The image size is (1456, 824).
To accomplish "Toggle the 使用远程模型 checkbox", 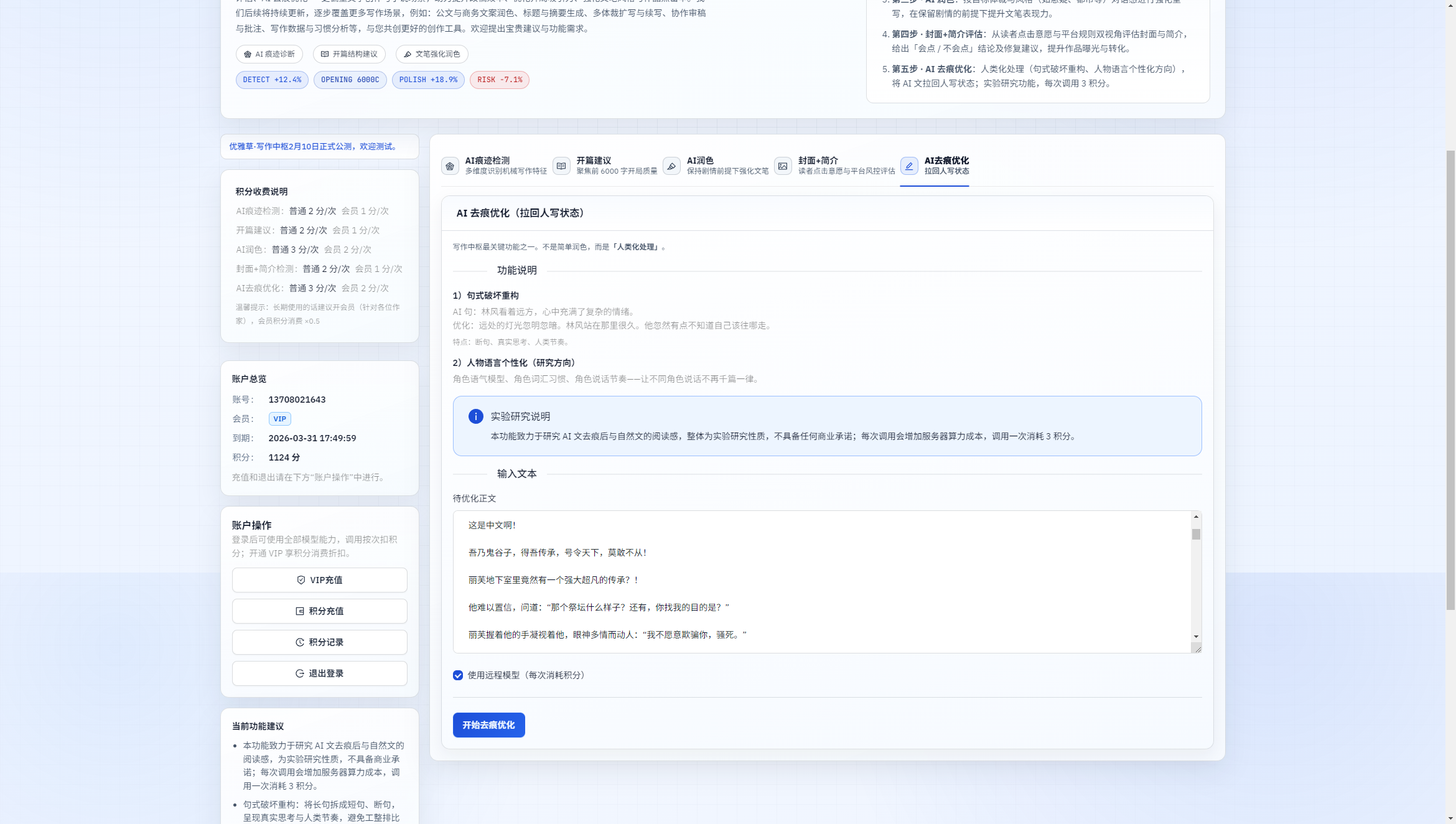I will (458, 675).
